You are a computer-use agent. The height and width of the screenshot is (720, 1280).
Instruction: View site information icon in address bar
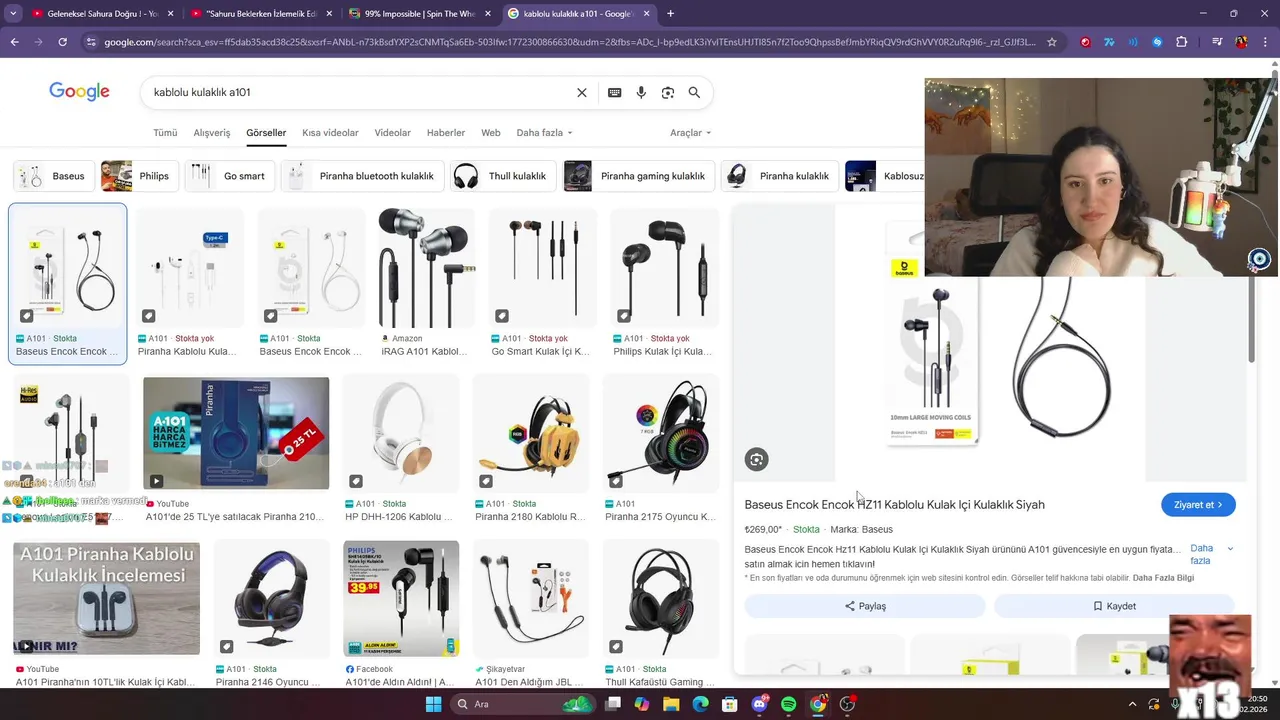pos(91,42)
